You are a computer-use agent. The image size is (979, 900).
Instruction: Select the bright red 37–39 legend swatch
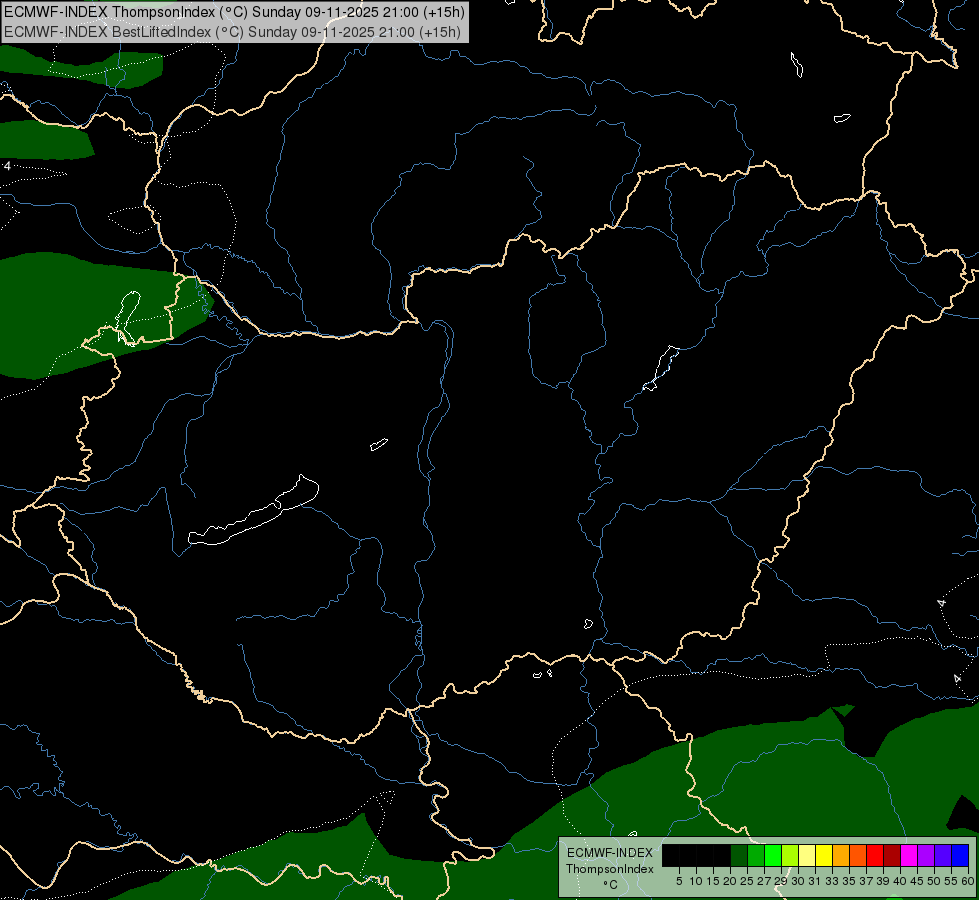click(875, 855)
